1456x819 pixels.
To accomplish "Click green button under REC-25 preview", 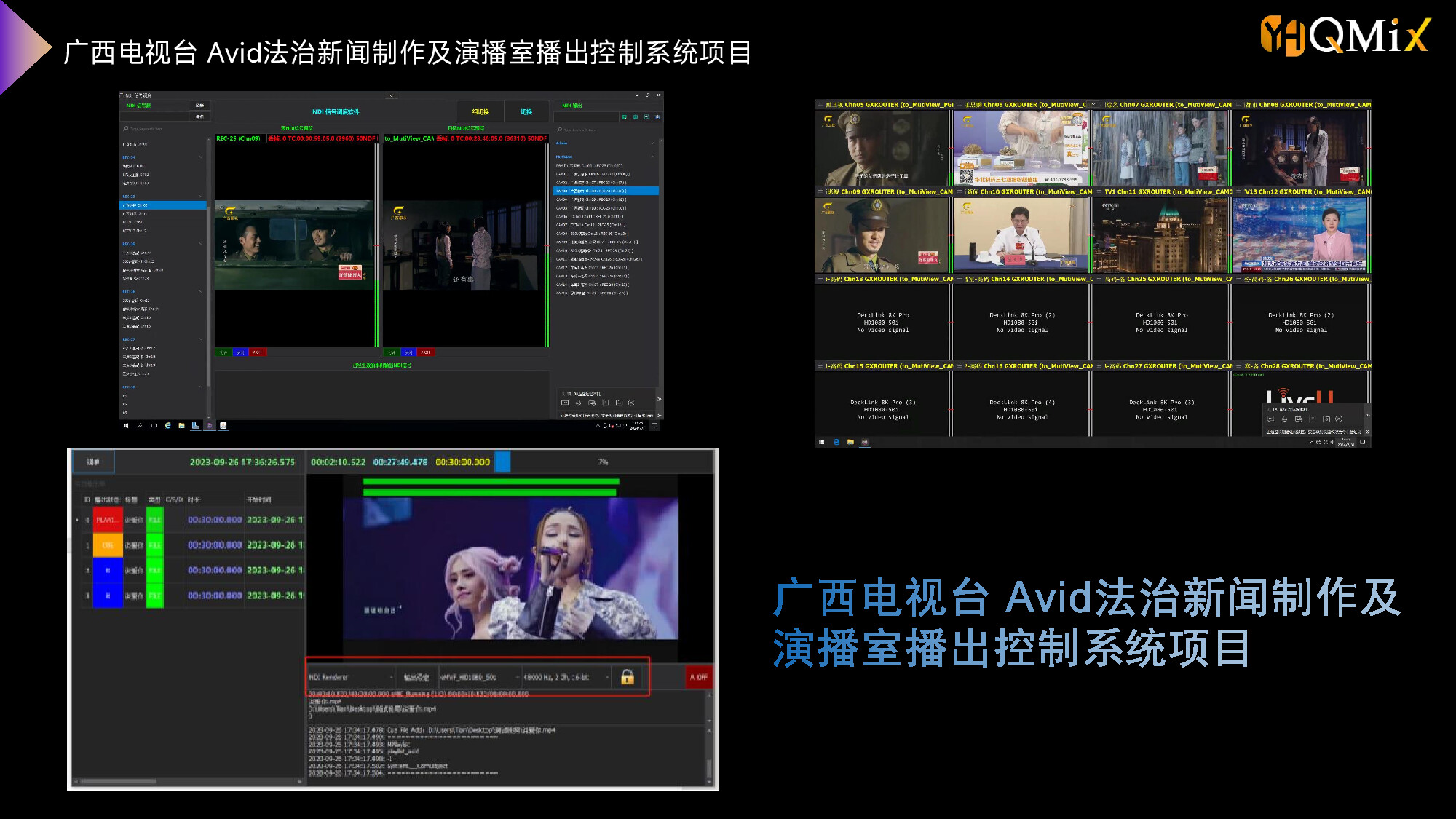I will pyautogui.click(x=223, y=352).
